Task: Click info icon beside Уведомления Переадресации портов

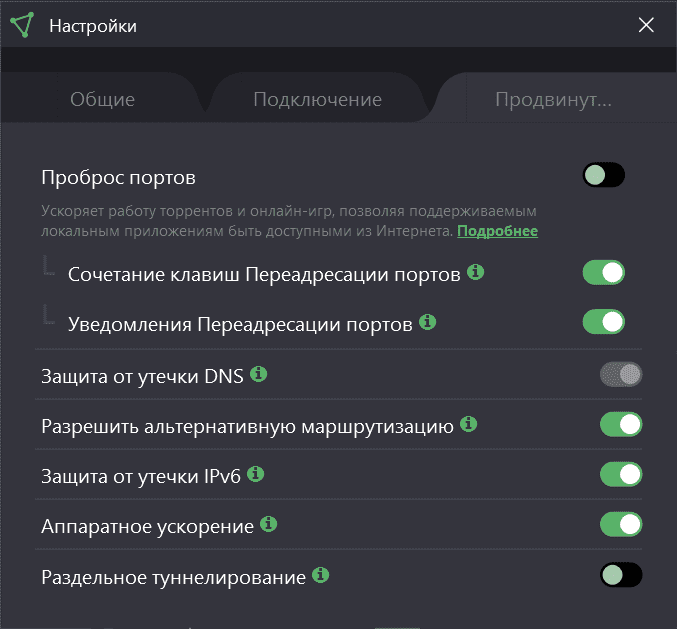Action: point(428,322)
